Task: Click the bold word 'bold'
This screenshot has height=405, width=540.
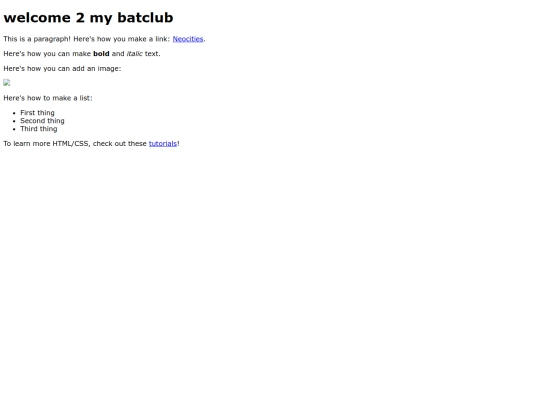Action: point(101,54)
